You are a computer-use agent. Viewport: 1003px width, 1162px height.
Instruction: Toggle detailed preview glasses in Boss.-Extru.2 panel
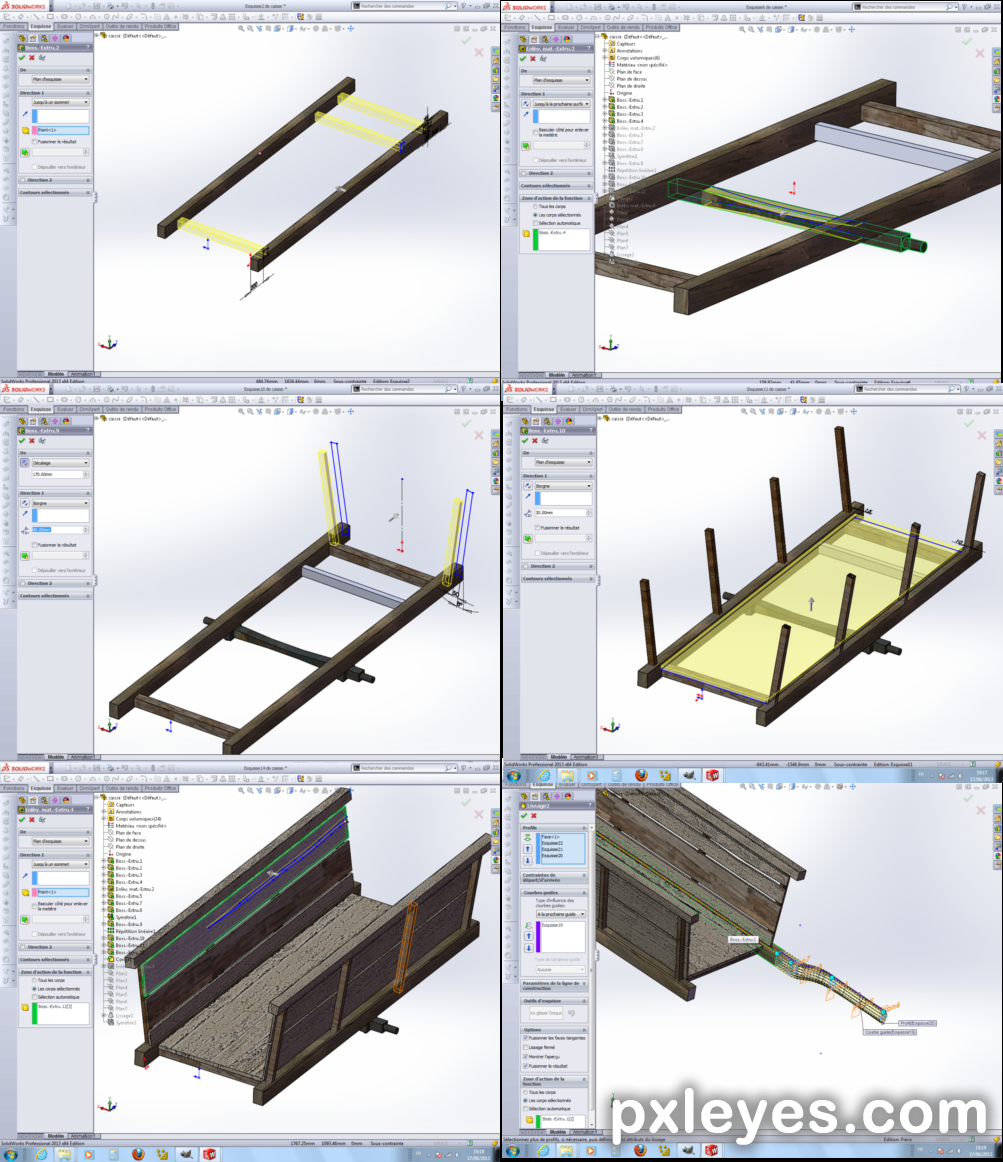click(42, 58)
